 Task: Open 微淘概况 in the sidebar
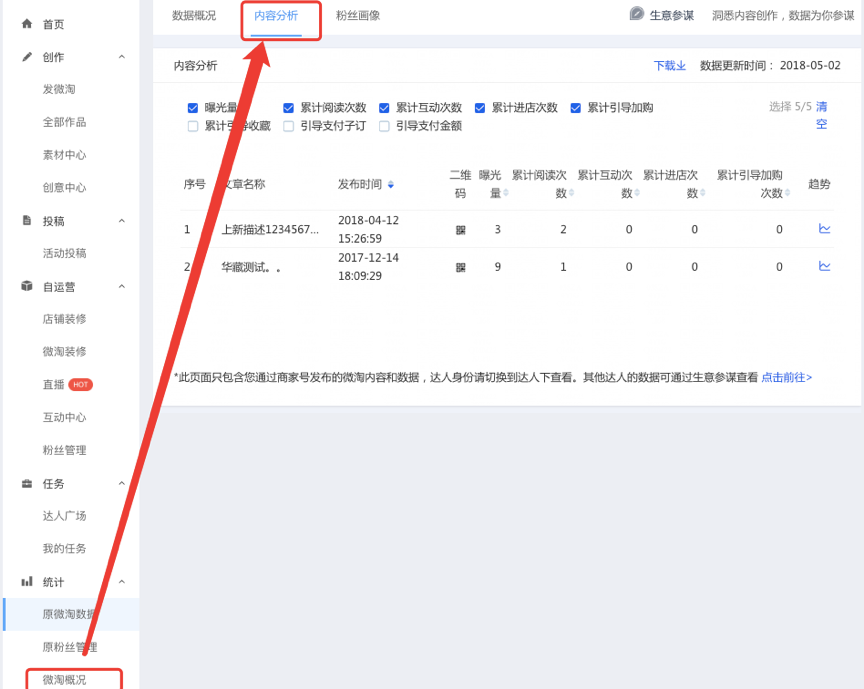64,680
